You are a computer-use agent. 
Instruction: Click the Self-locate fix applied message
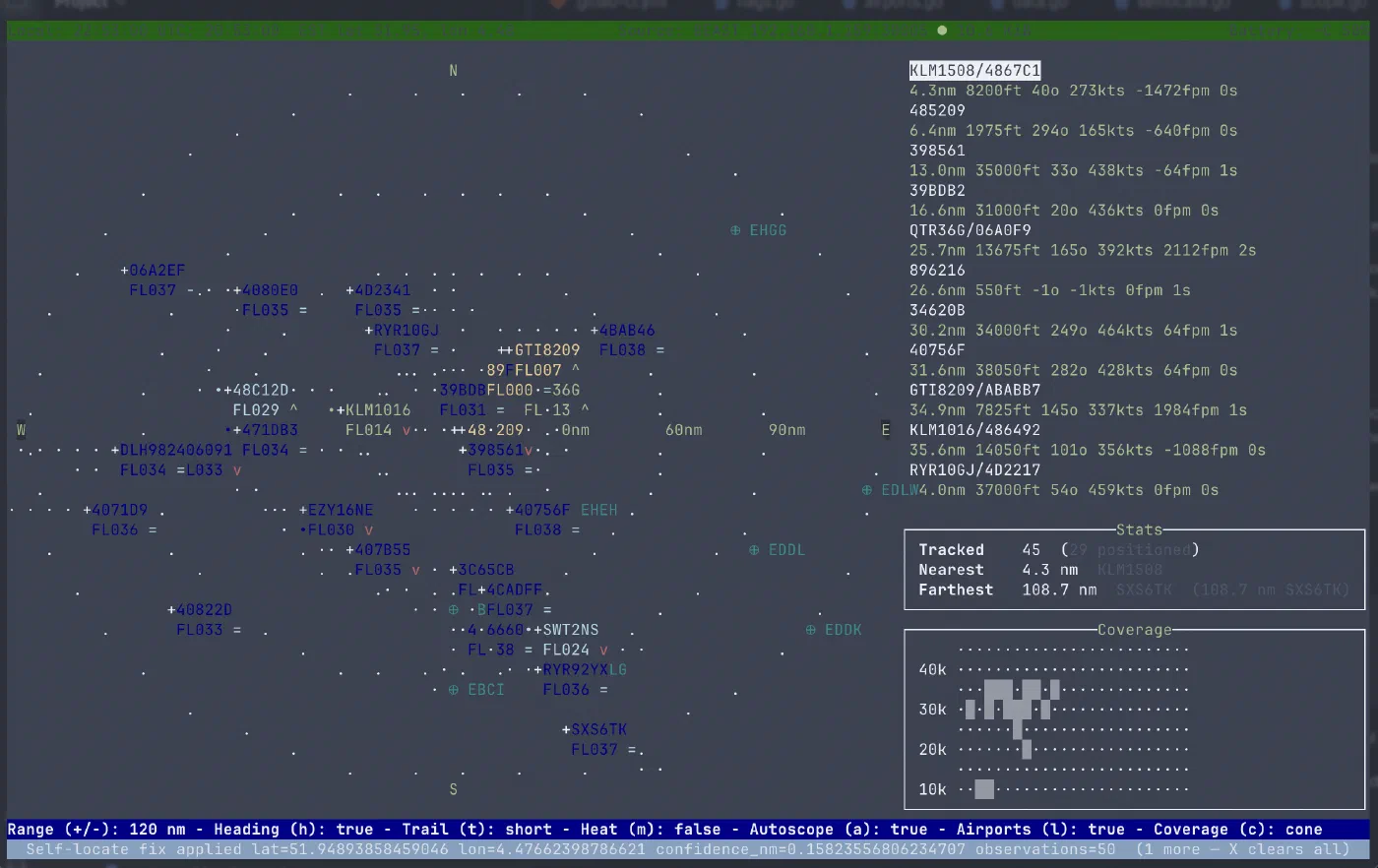coord(571,849)
